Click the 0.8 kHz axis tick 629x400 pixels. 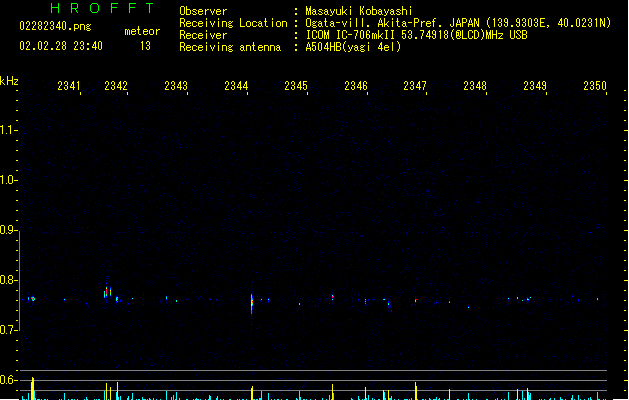point(8,280)
